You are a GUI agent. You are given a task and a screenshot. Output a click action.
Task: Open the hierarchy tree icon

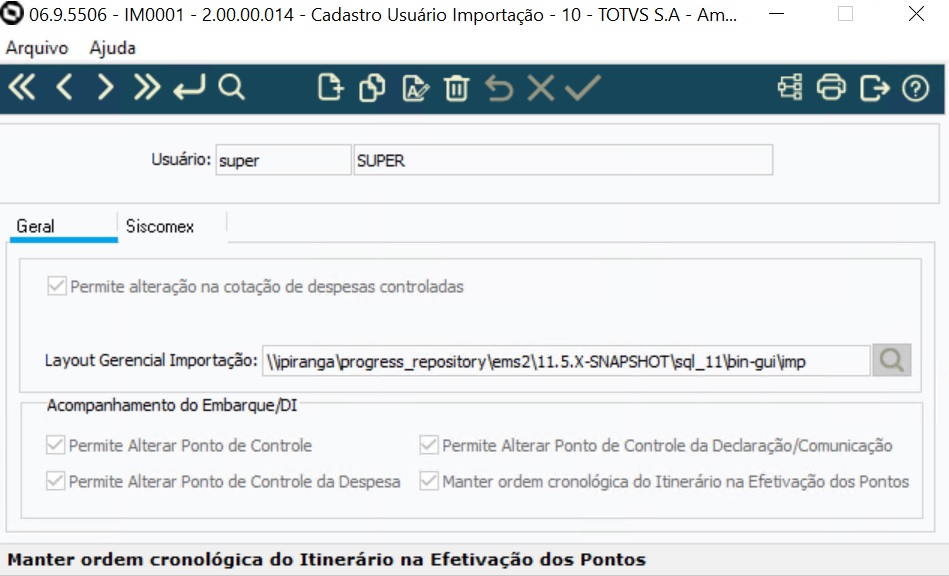click(790, 88)
